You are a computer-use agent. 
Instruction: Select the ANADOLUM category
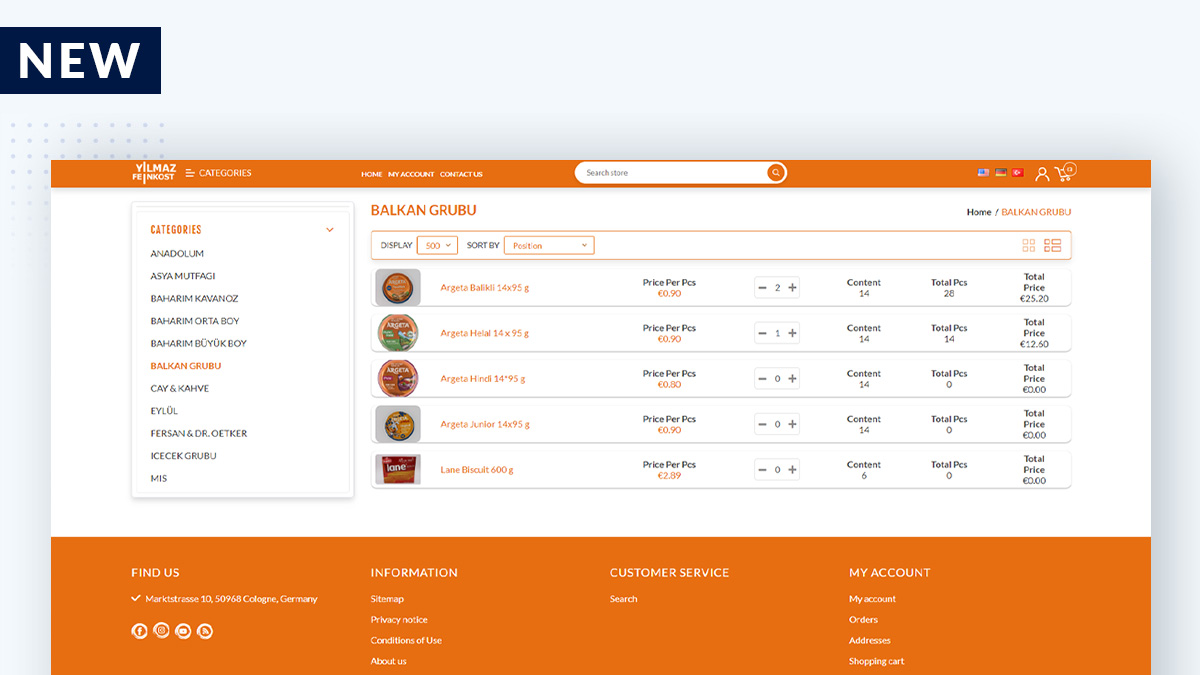(x=177, y=254)
